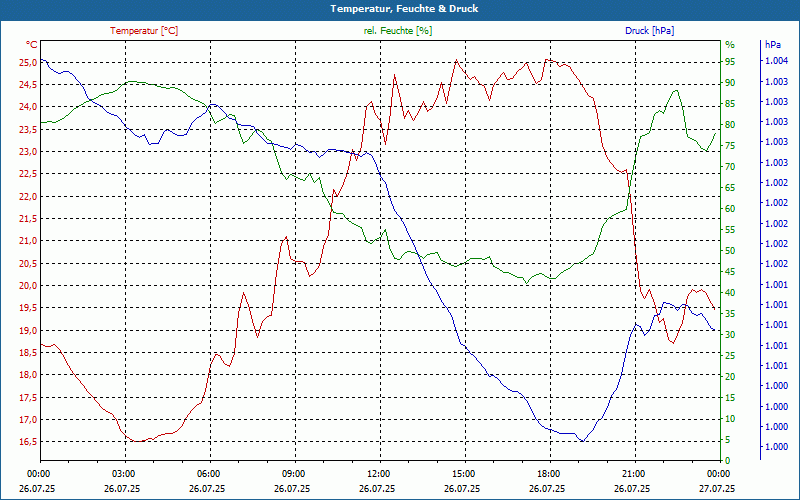The width and height of the screenshot is (800, 500).
Task: Click the green '50' humidity axis value
Action: pyautogui.click(x=730, y=251)
